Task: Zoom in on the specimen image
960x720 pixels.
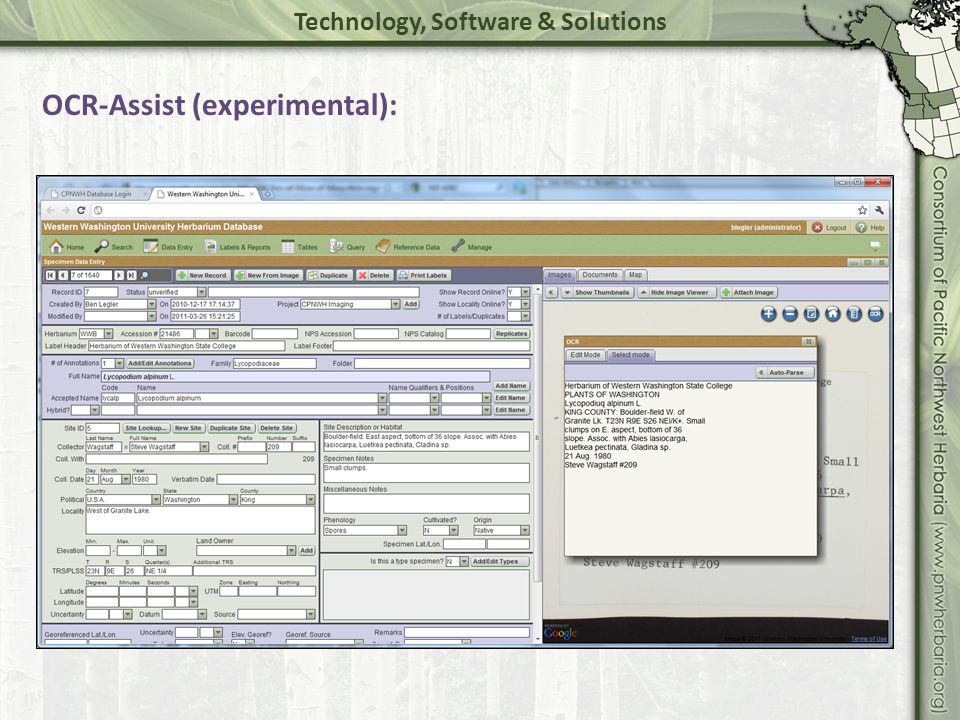Action: (x=768, y=314)
